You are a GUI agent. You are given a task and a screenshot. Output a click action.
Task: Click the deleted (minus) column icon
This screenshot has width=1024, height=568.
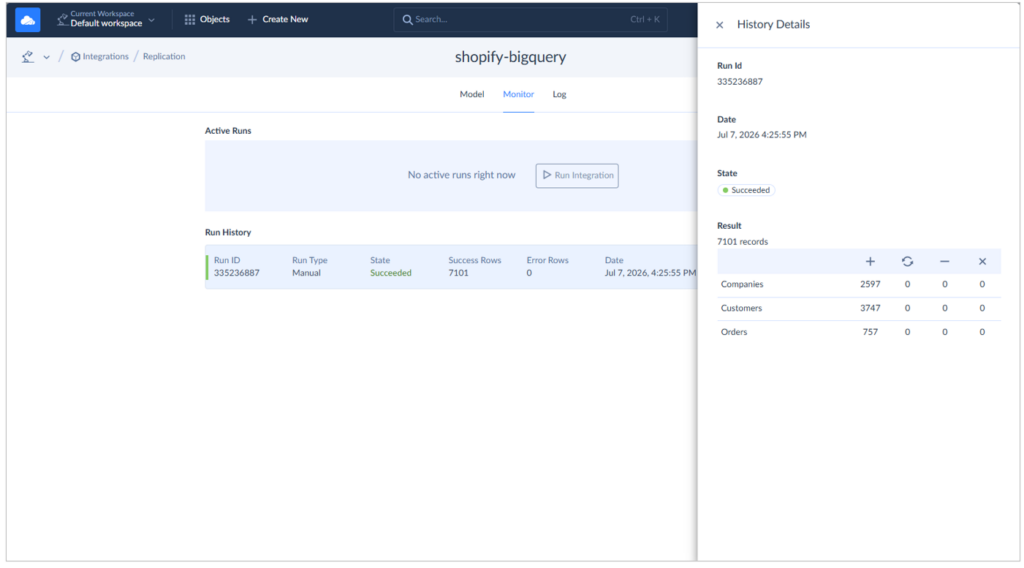944,261
